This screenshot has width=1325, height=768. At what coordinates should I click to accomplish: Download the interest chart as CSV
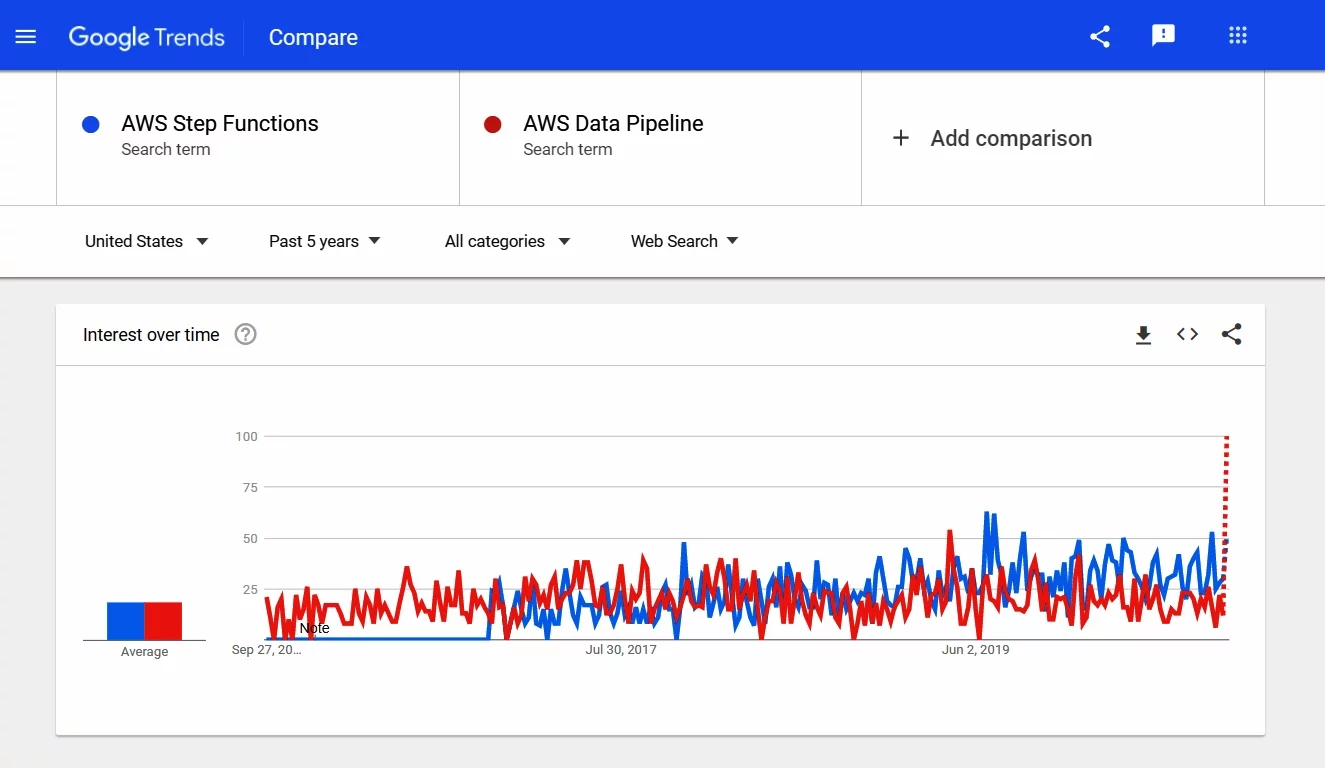pyautogui.click(x=1143, y=335)
